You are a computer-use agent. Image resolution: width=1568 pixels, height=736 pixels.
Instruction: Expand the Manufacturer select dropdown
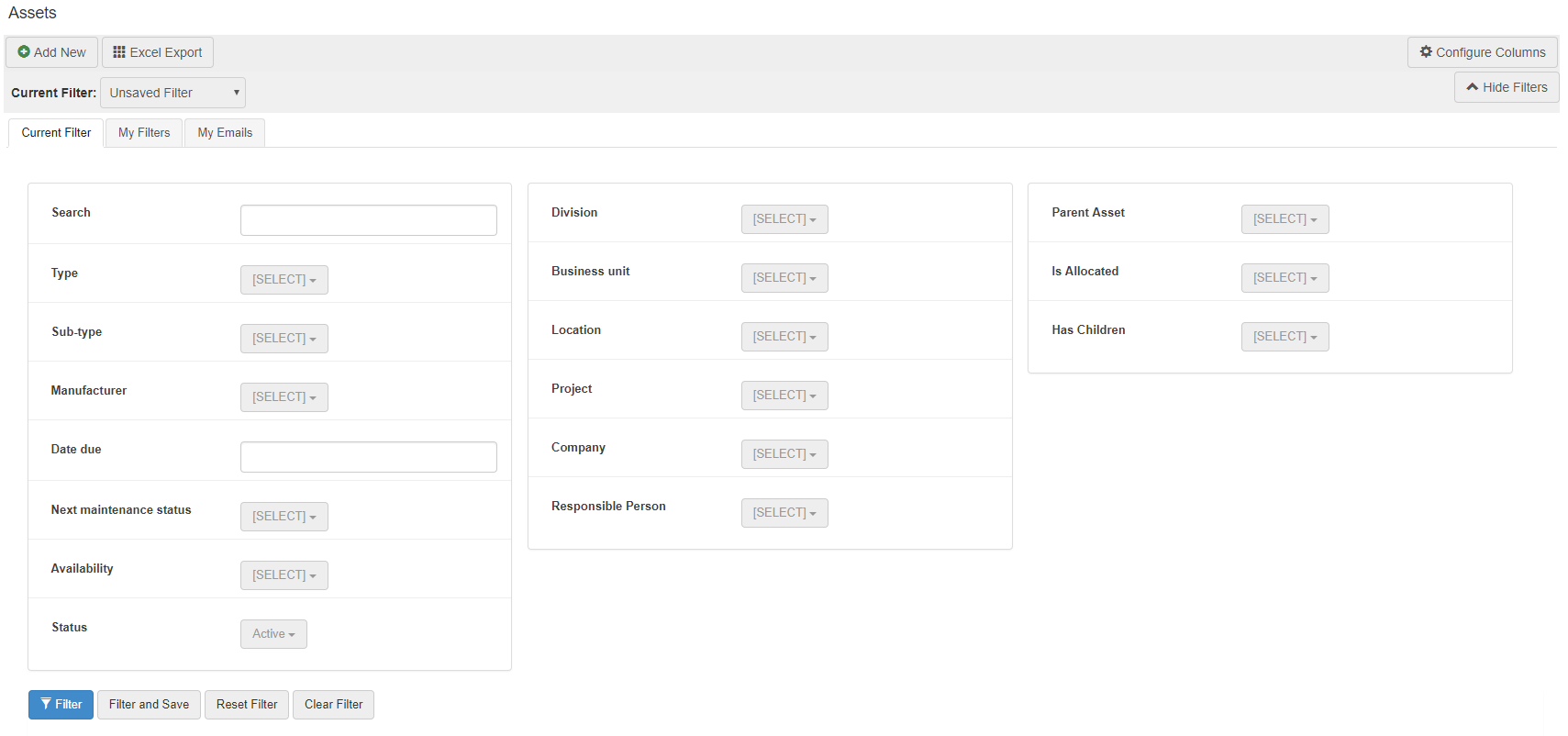coord(284,397)
